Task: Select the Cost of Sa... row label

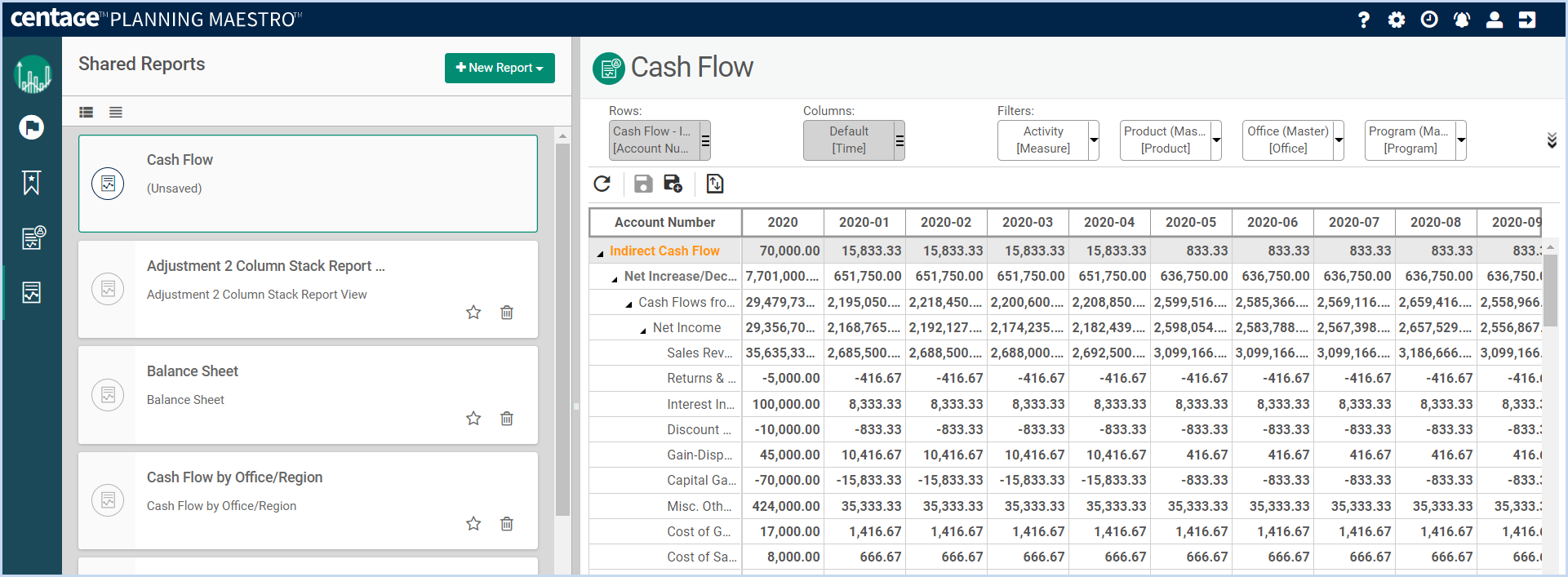Action: click(x=701, y=557)
